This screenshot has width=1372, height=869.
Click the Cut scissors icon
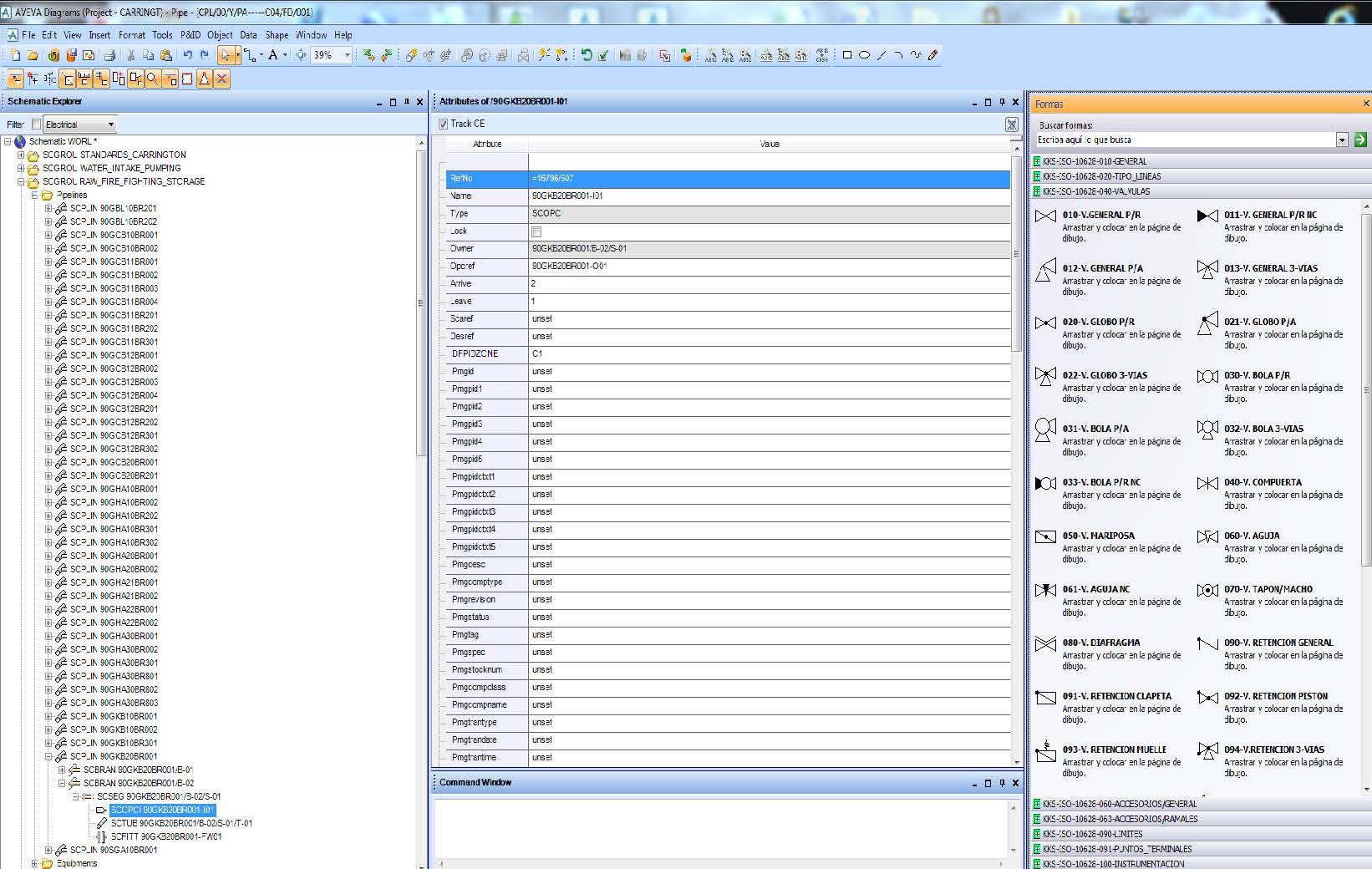(x=130, y=55)
